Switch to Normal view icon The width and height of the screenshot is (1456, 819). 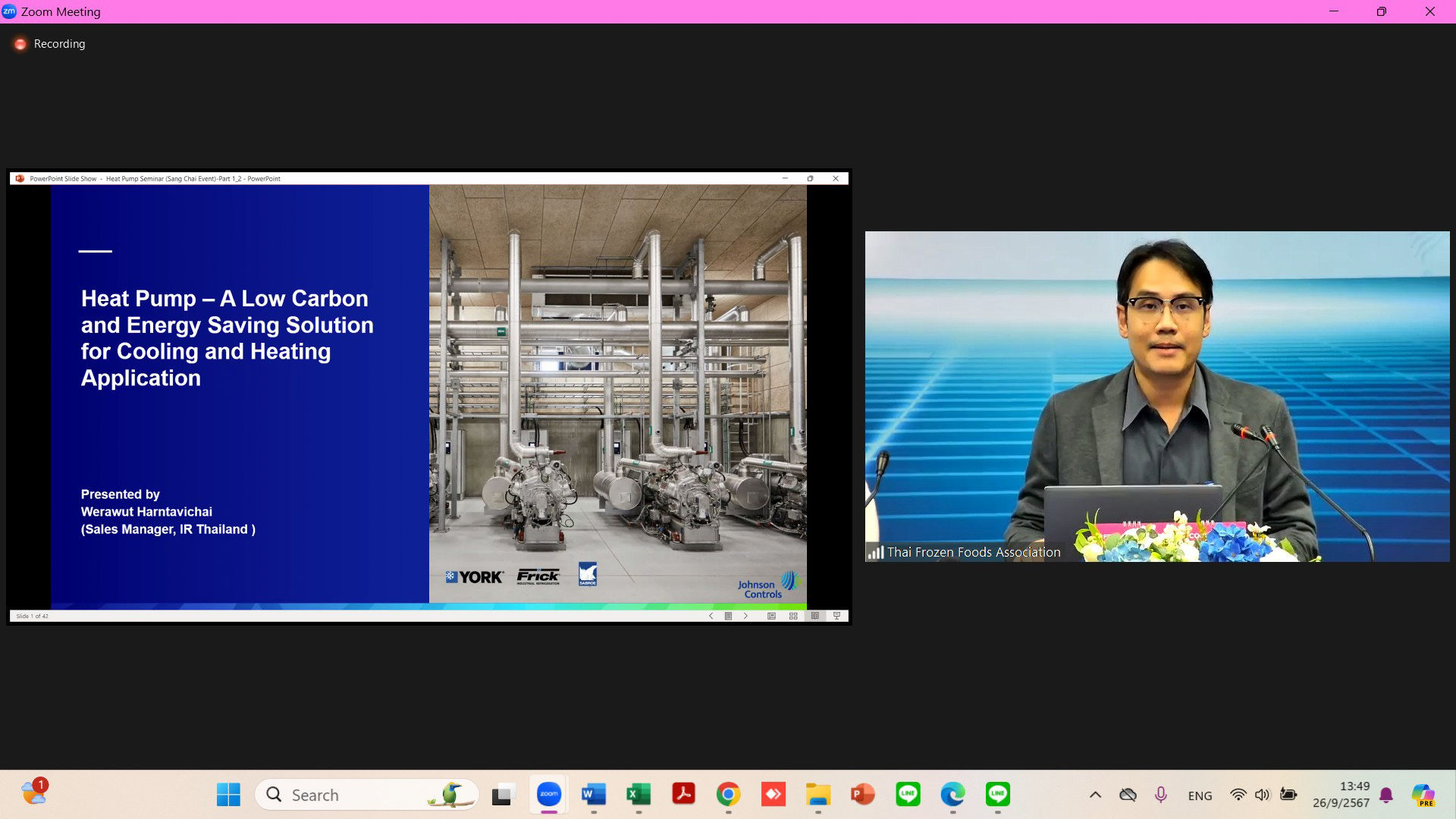click(771, 616)
